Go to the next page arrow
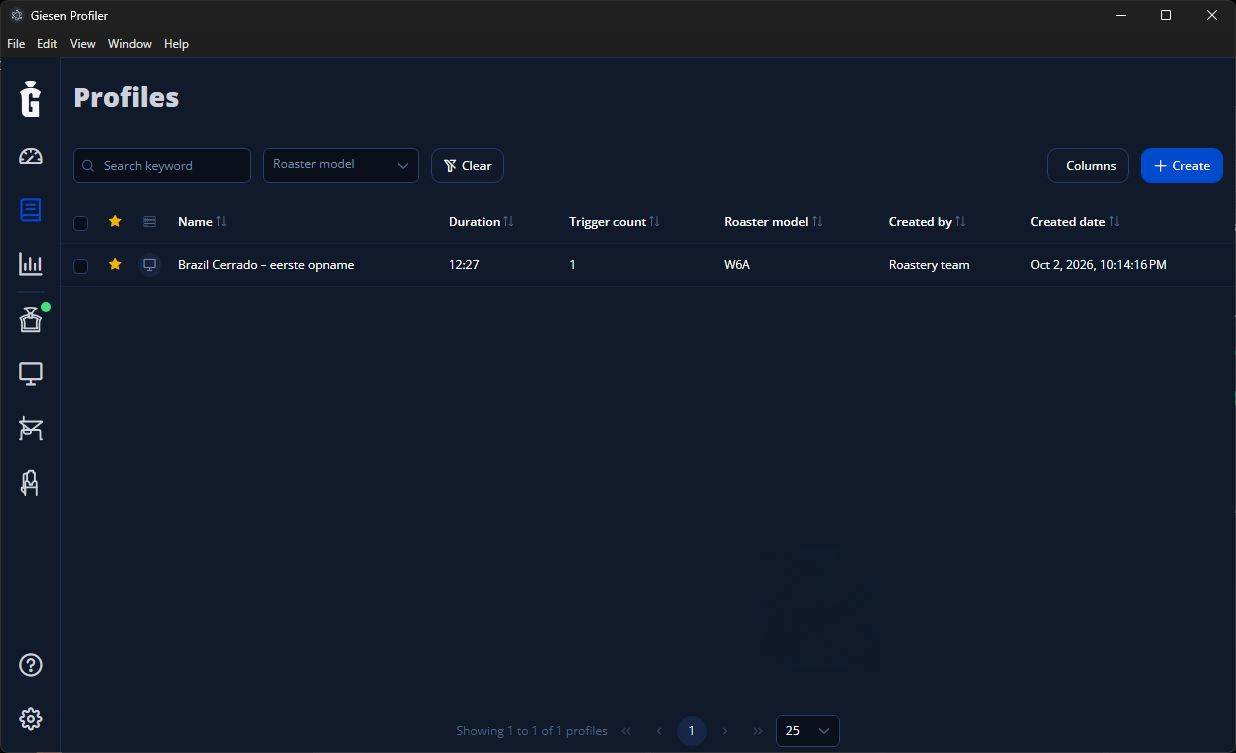 pyautogui.click(x=725, y=731)
